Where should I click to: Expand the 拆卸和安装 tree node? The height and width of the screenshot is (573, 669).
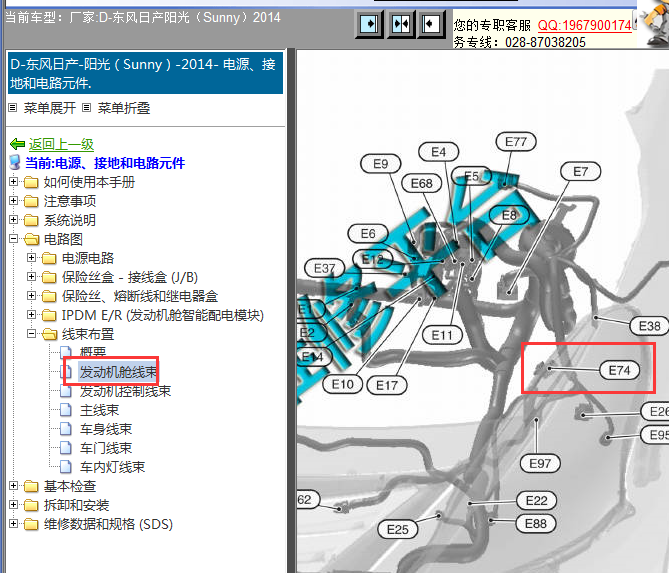[14, 505]
